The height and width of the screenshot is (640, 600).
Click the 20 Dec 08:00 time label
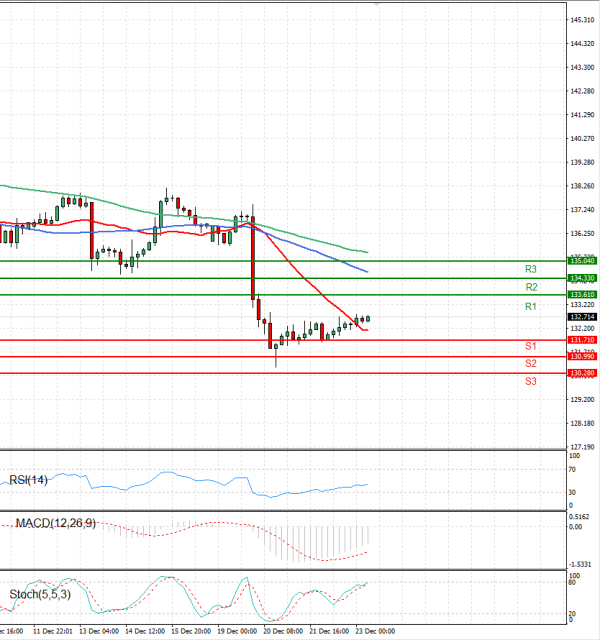point(283,631)
